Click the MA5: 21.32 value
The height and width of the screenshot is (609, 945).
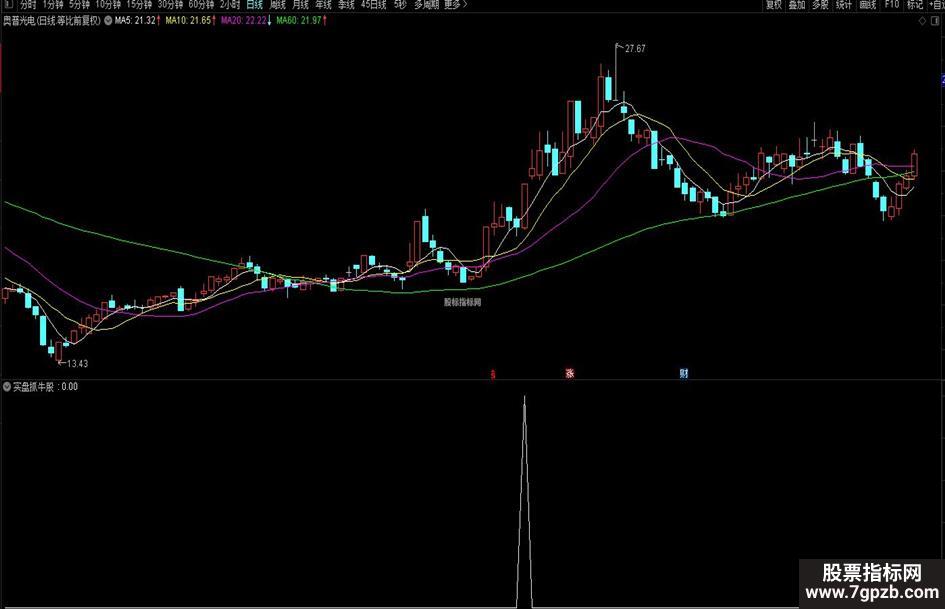[135, 21]
